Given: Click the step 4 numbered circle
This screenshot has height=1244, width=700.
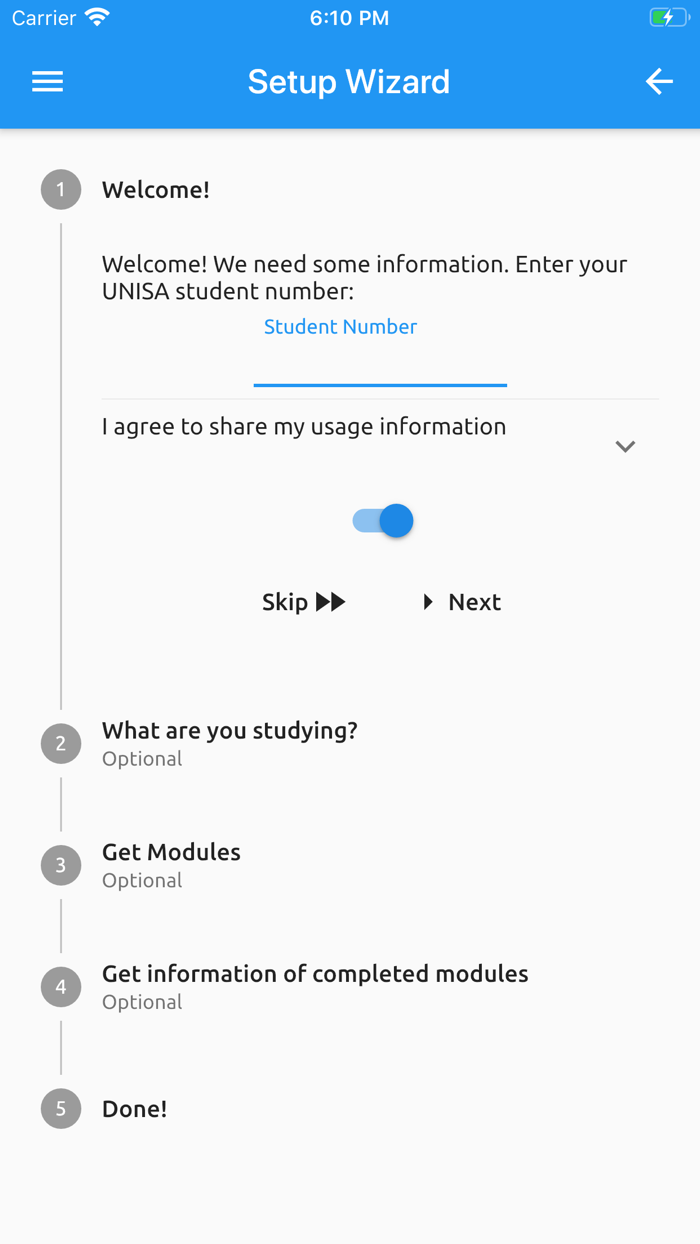Looking at the screenshot, I should (x=60, y=986).
